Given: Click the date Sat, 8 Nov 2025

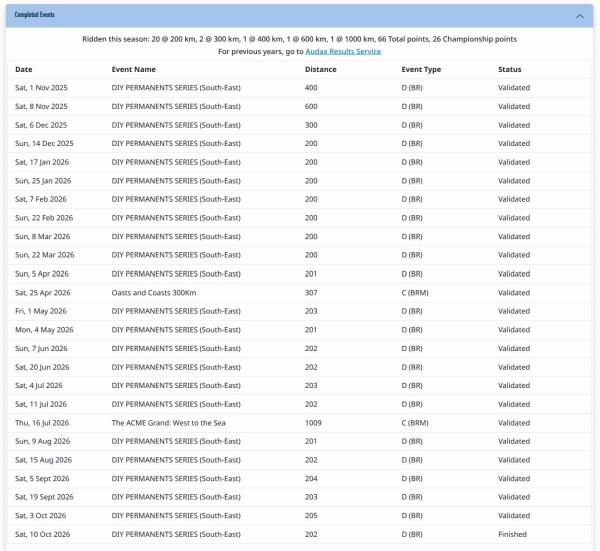Looking at the screenshot, I should click(41, 106).
